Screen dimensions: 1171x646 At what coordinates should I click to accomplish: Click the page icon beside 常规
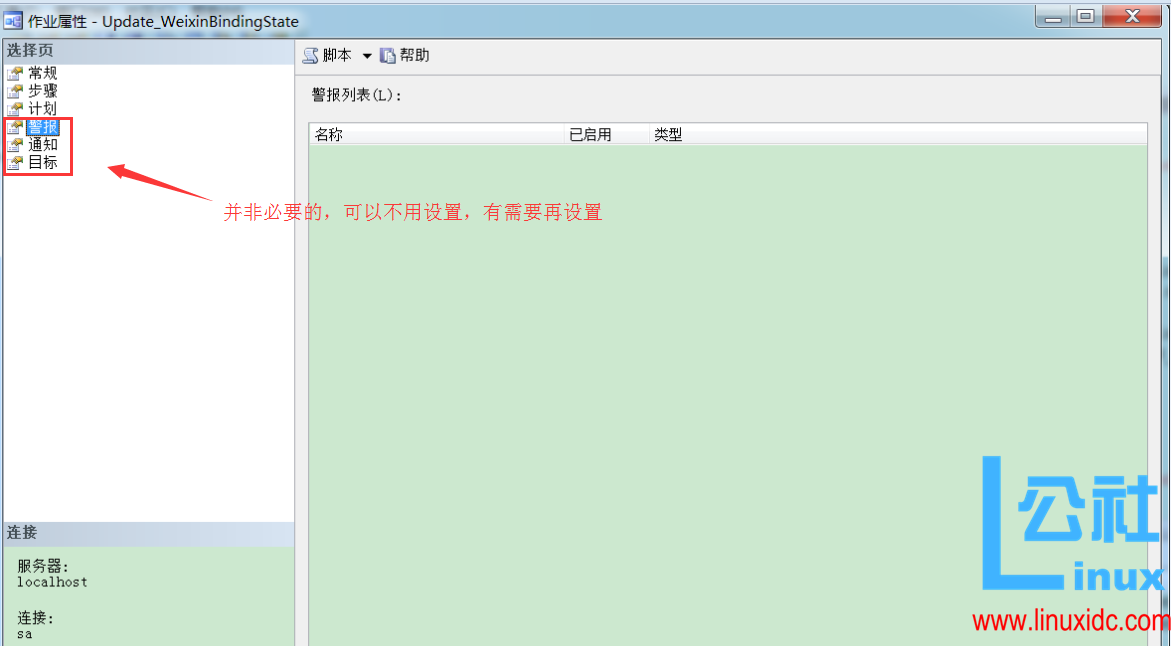[x=16, y=72]
